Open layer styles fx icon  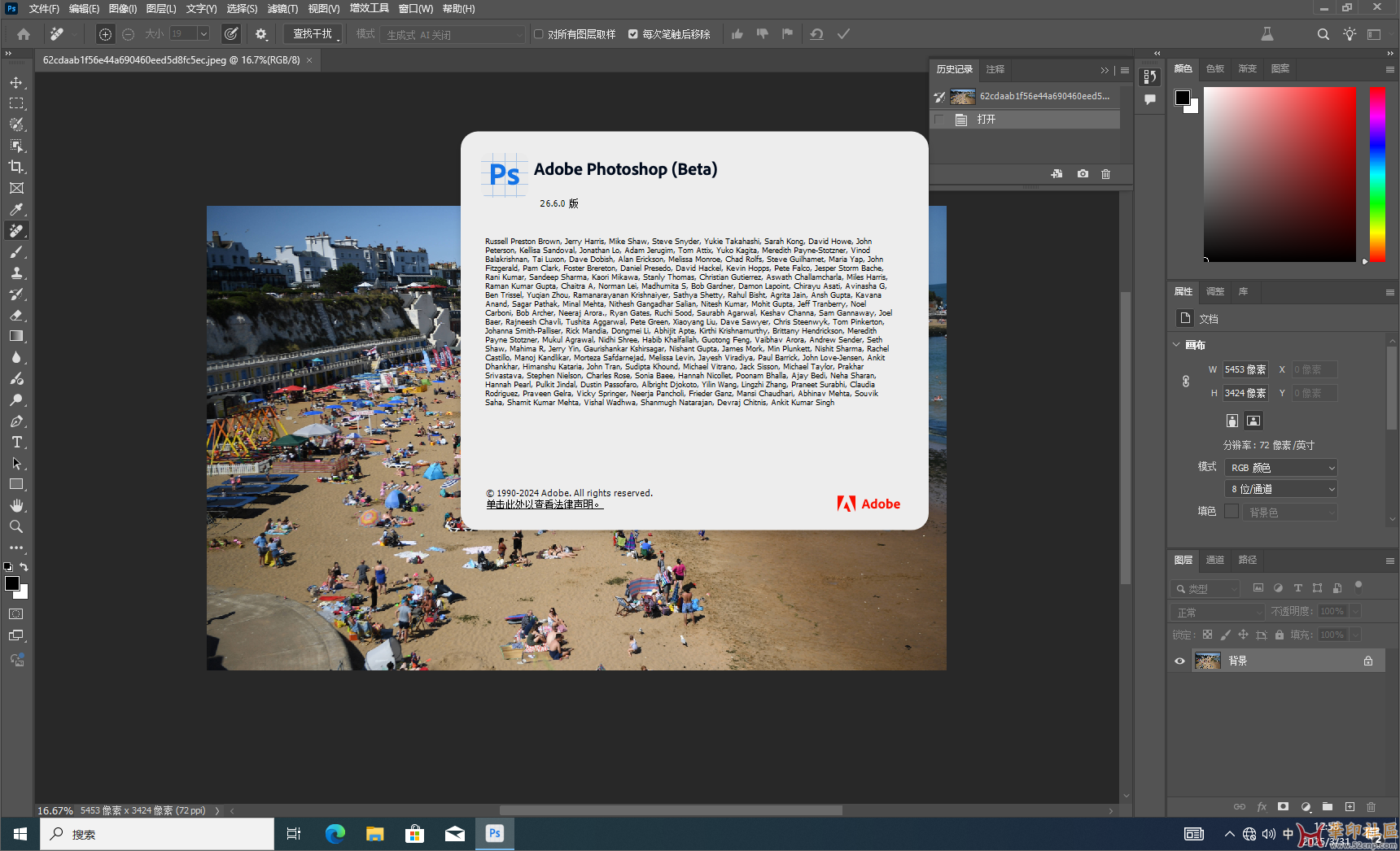click(1262, 807)
